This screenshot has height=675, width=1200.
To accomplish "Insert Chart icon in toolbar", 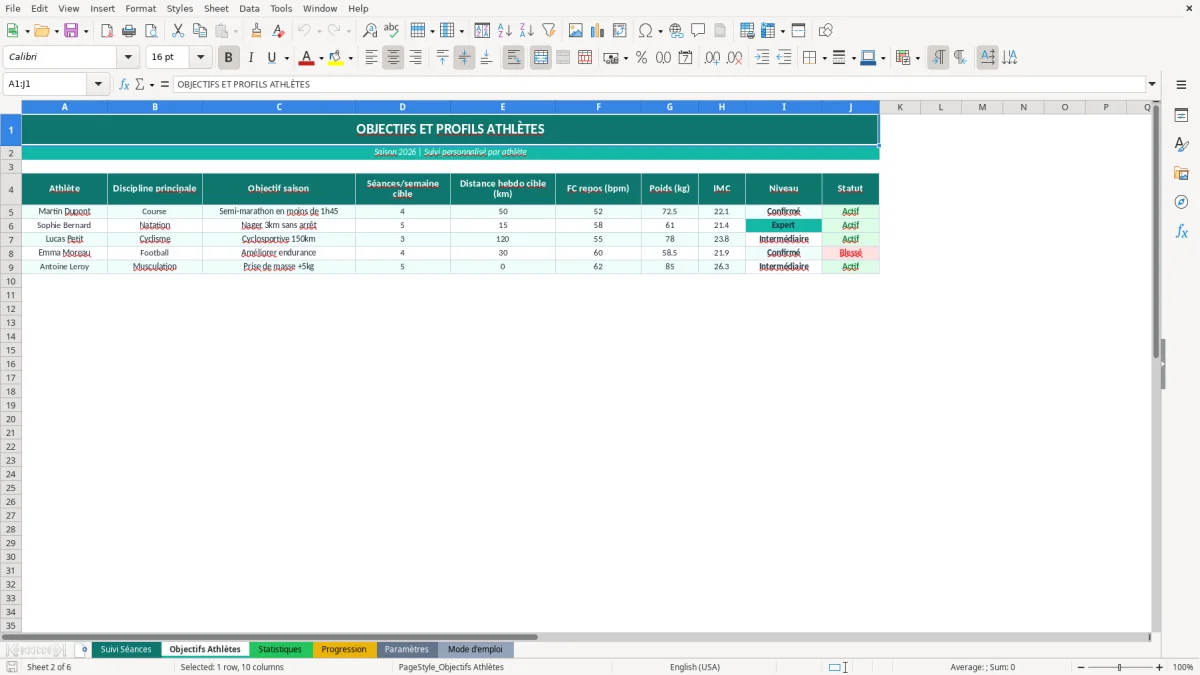I will [x=598, y=31].
